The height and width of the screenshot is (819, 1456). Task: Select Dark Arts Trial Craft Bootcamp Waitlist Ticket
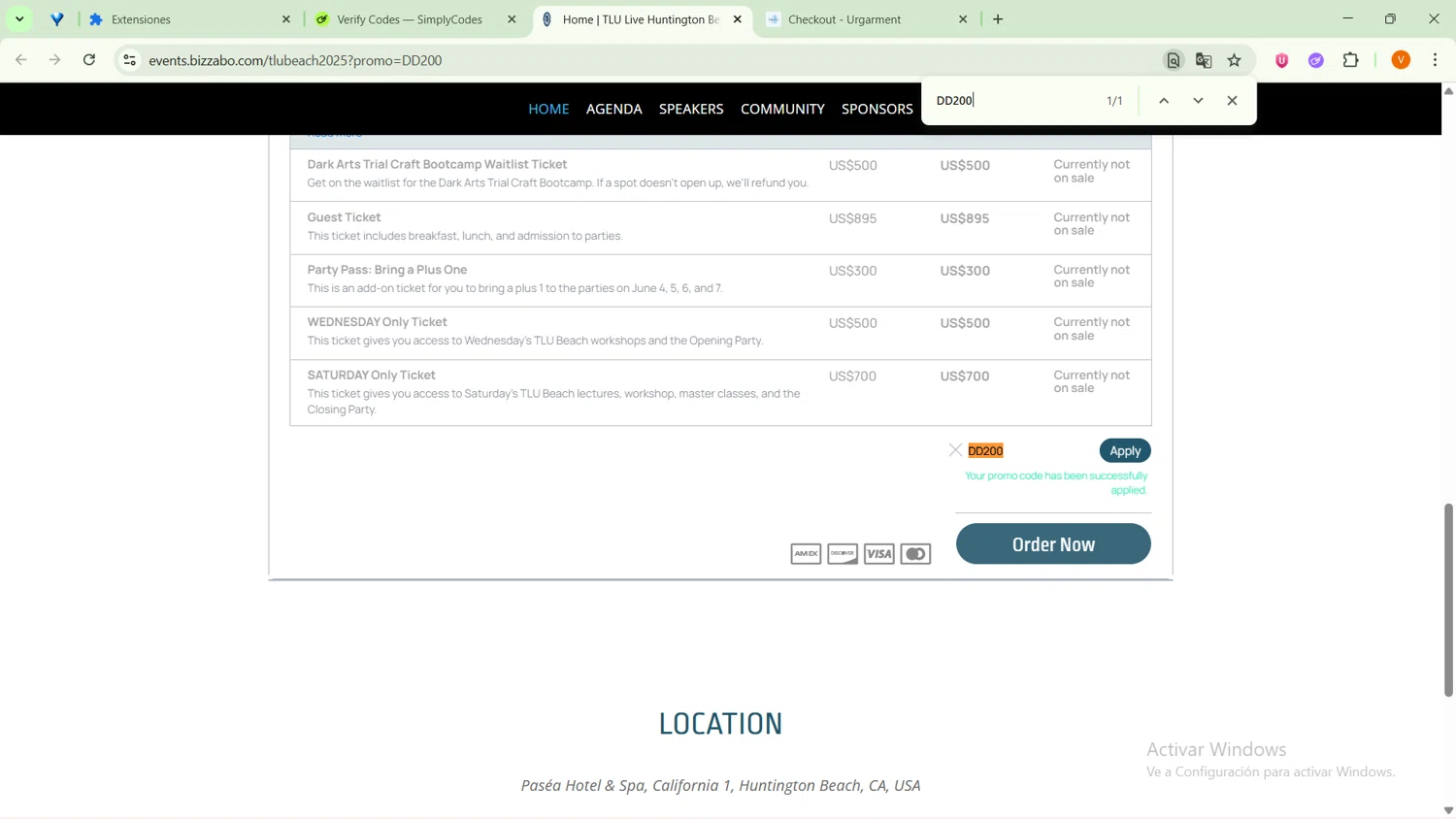(437, 164)
